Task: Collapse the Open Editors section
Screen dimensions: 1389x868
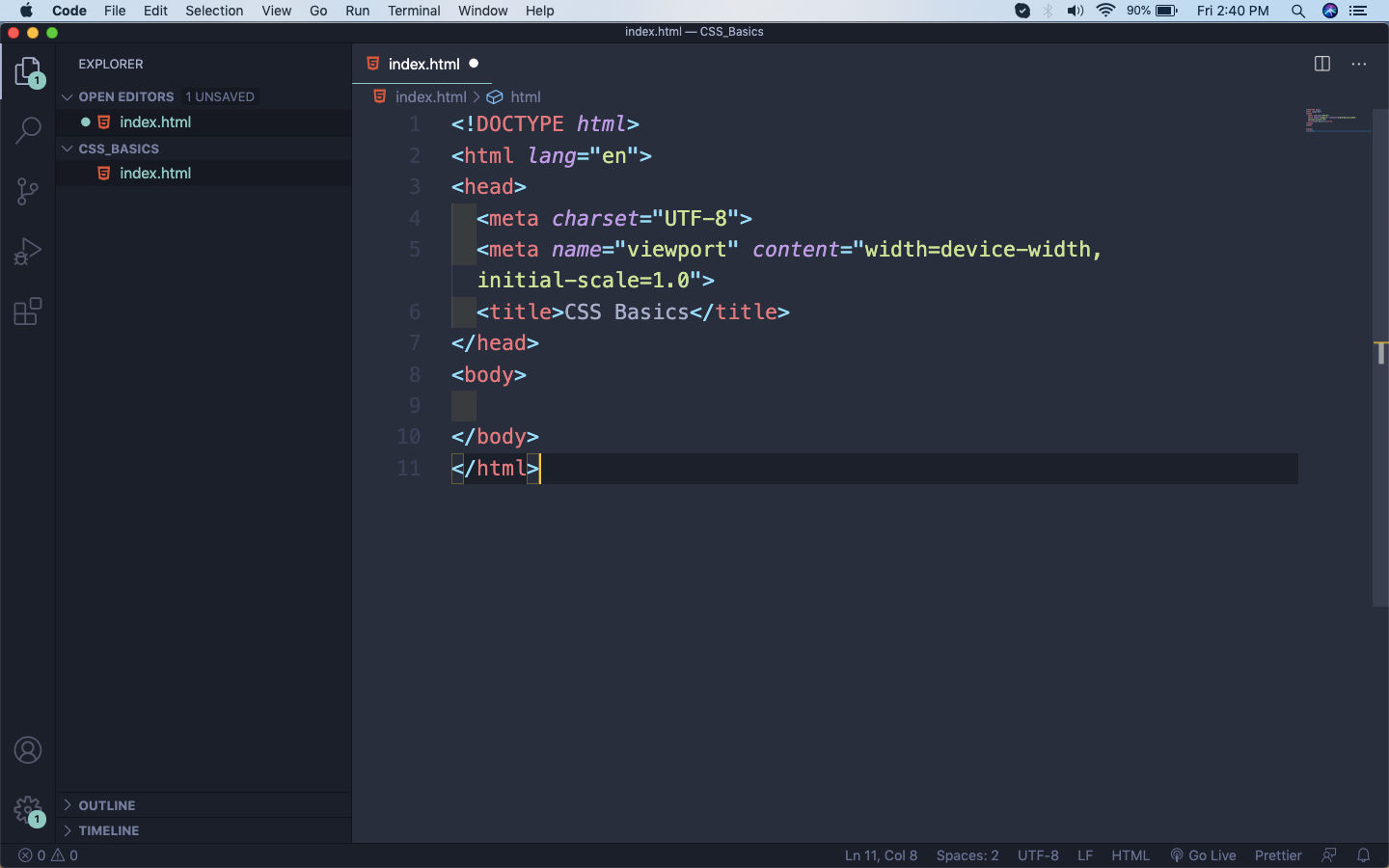Action: click(68, 96)
